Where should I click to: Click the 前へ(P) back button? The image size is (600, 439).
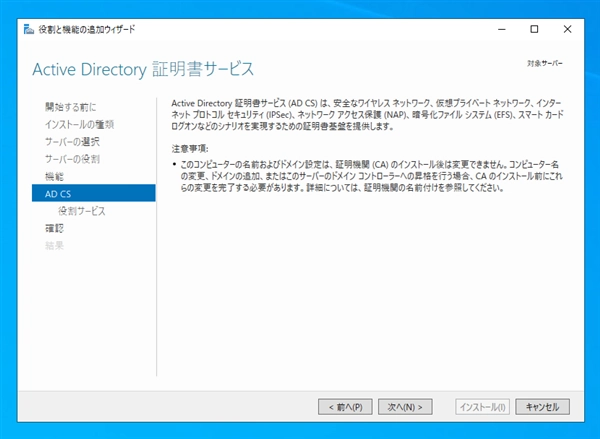[x=345, y=407]
